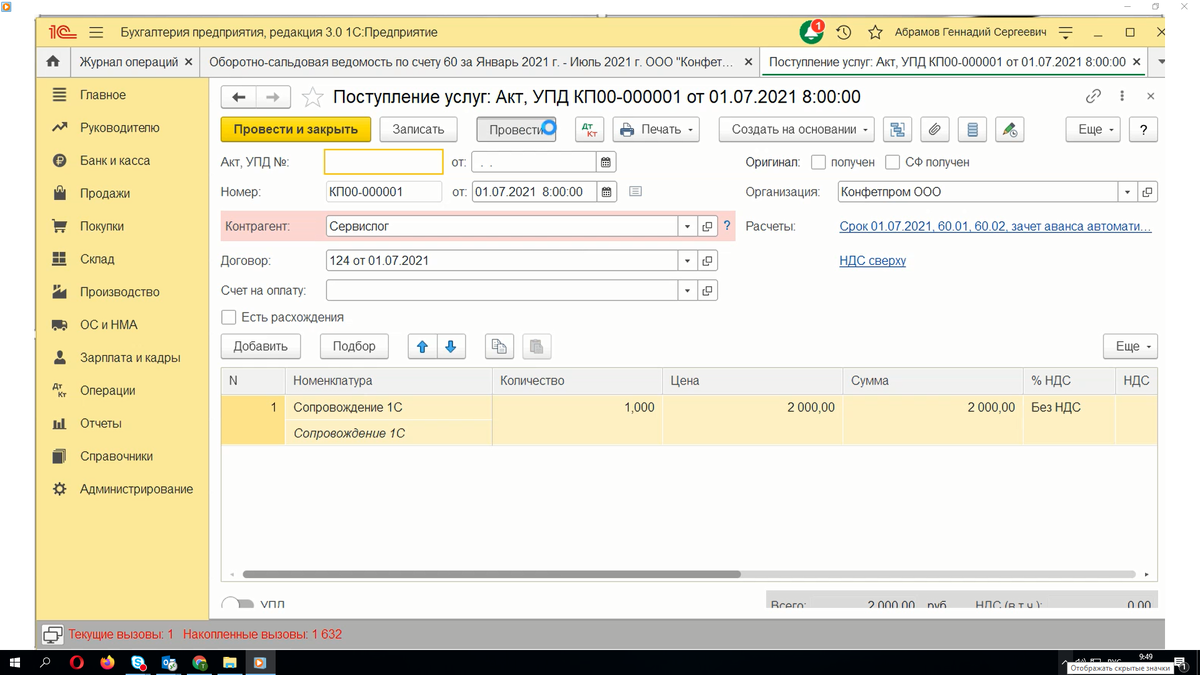Open the Создать на основании dropdown
Viewport: 1200px width, 675px height.
(x=797, y=129)
